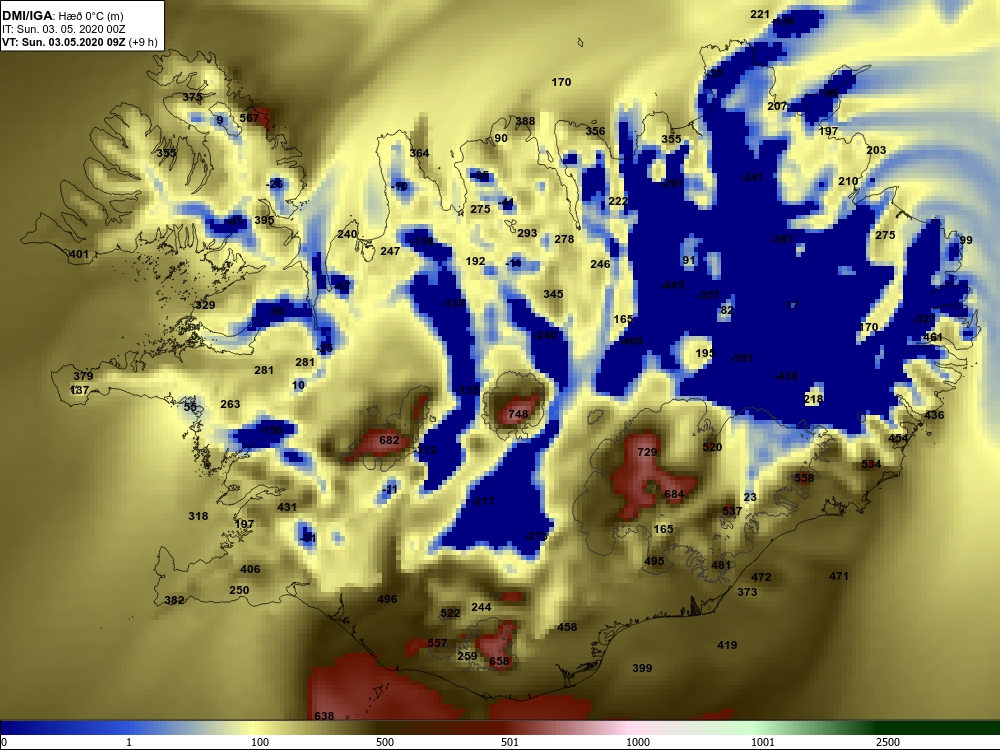Click the map value '567' in the Westfjords
Image resolution: width=1000 pixels, height=750 pixels.
249,117
